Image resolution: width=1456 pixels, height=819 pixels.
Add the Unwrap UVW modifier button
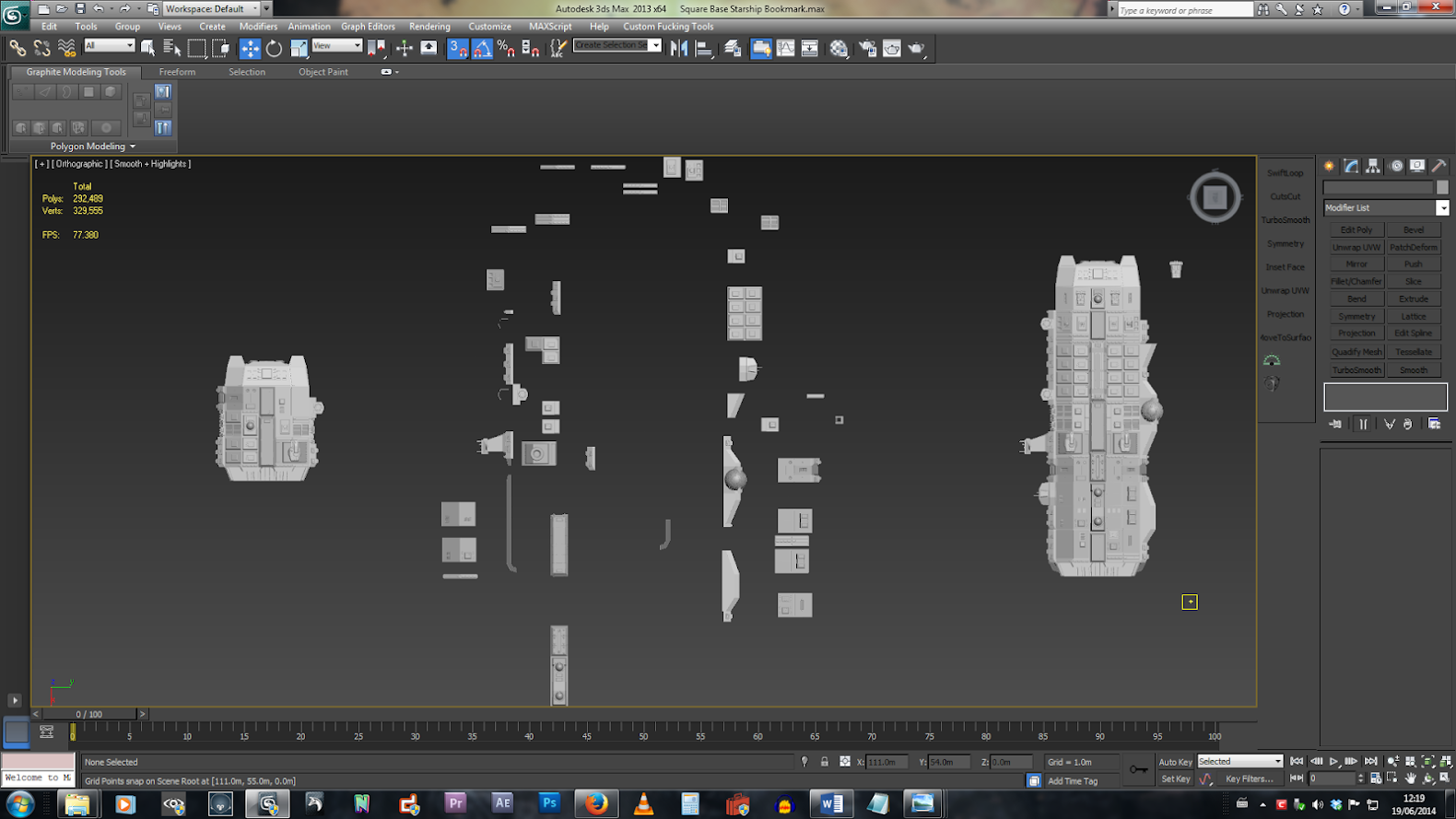[x=1356, y=247]
